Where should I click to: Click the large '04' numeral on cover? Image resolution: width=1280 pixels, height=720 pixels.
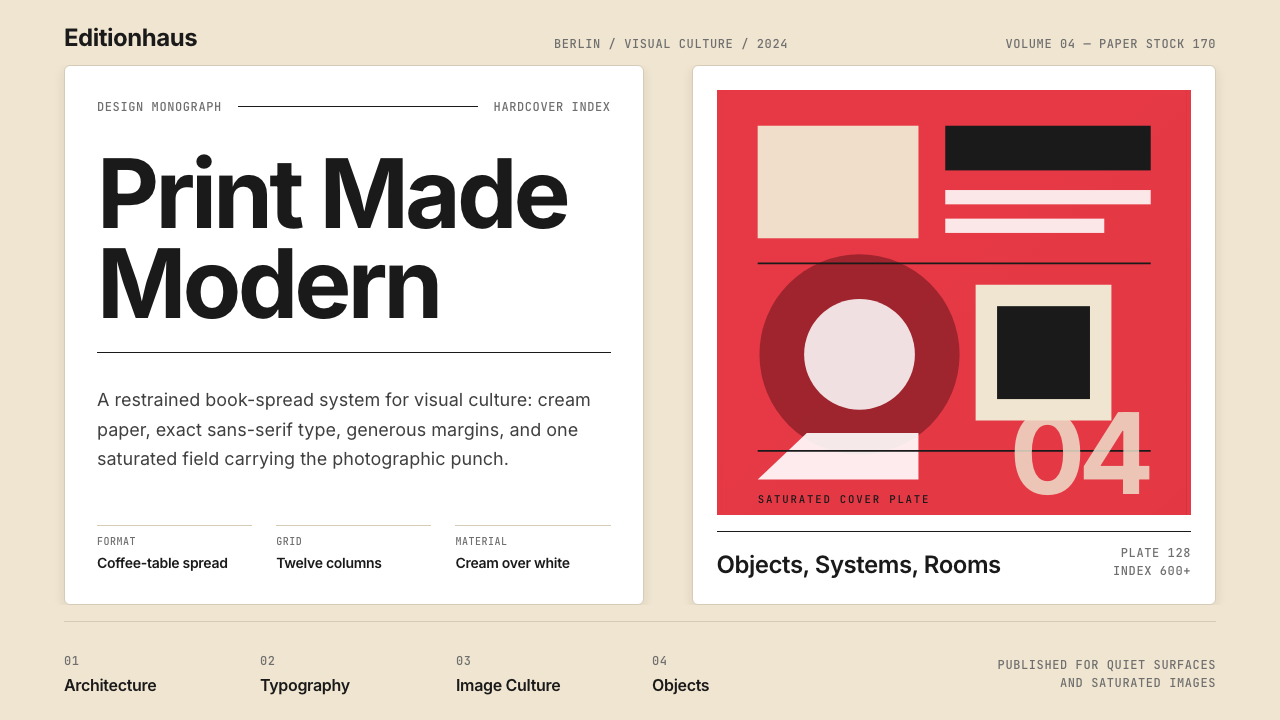1080,454
